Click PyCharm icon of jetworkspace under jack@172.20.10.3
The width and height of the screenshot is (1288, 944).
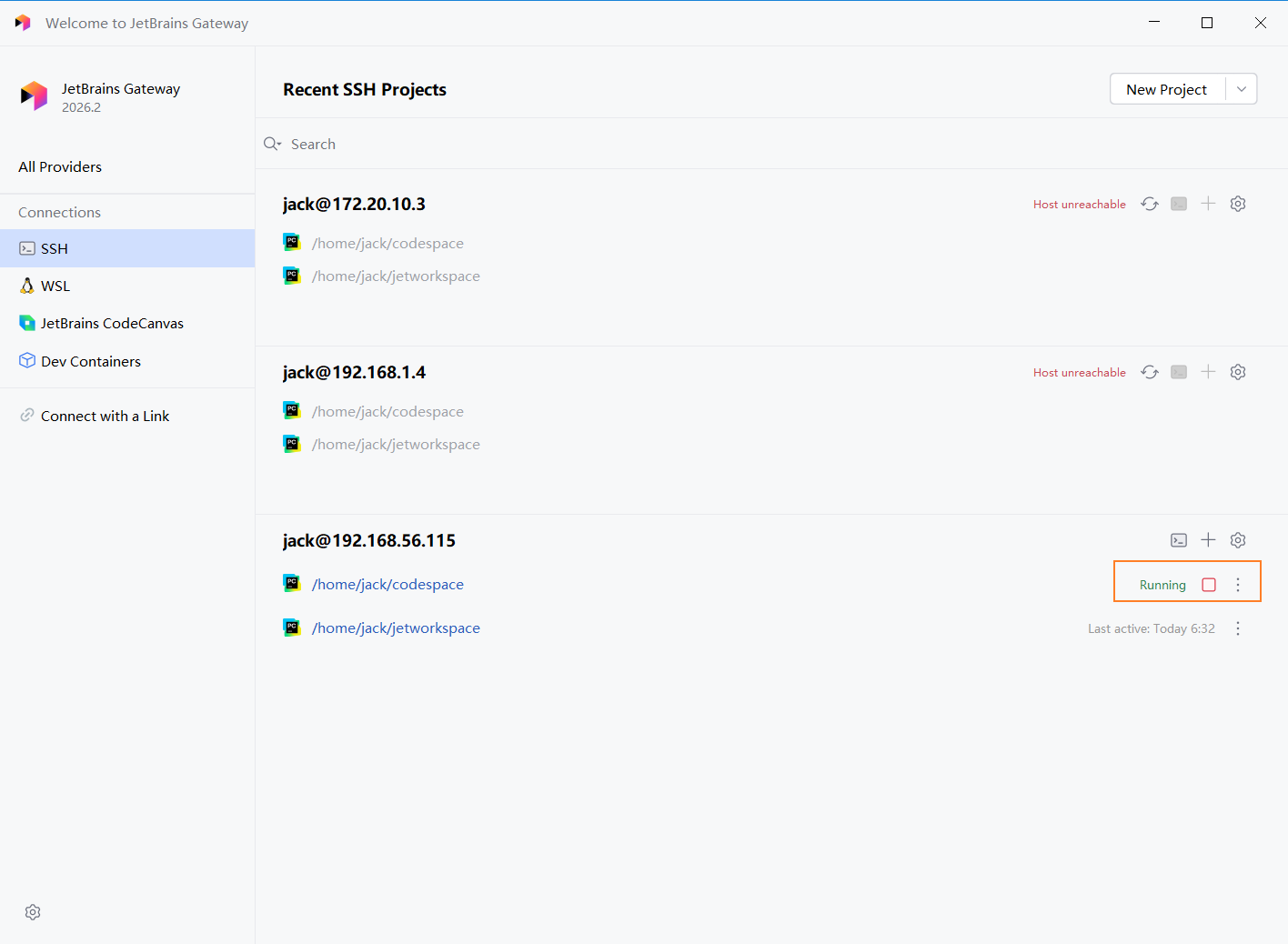tap(292, 275)
